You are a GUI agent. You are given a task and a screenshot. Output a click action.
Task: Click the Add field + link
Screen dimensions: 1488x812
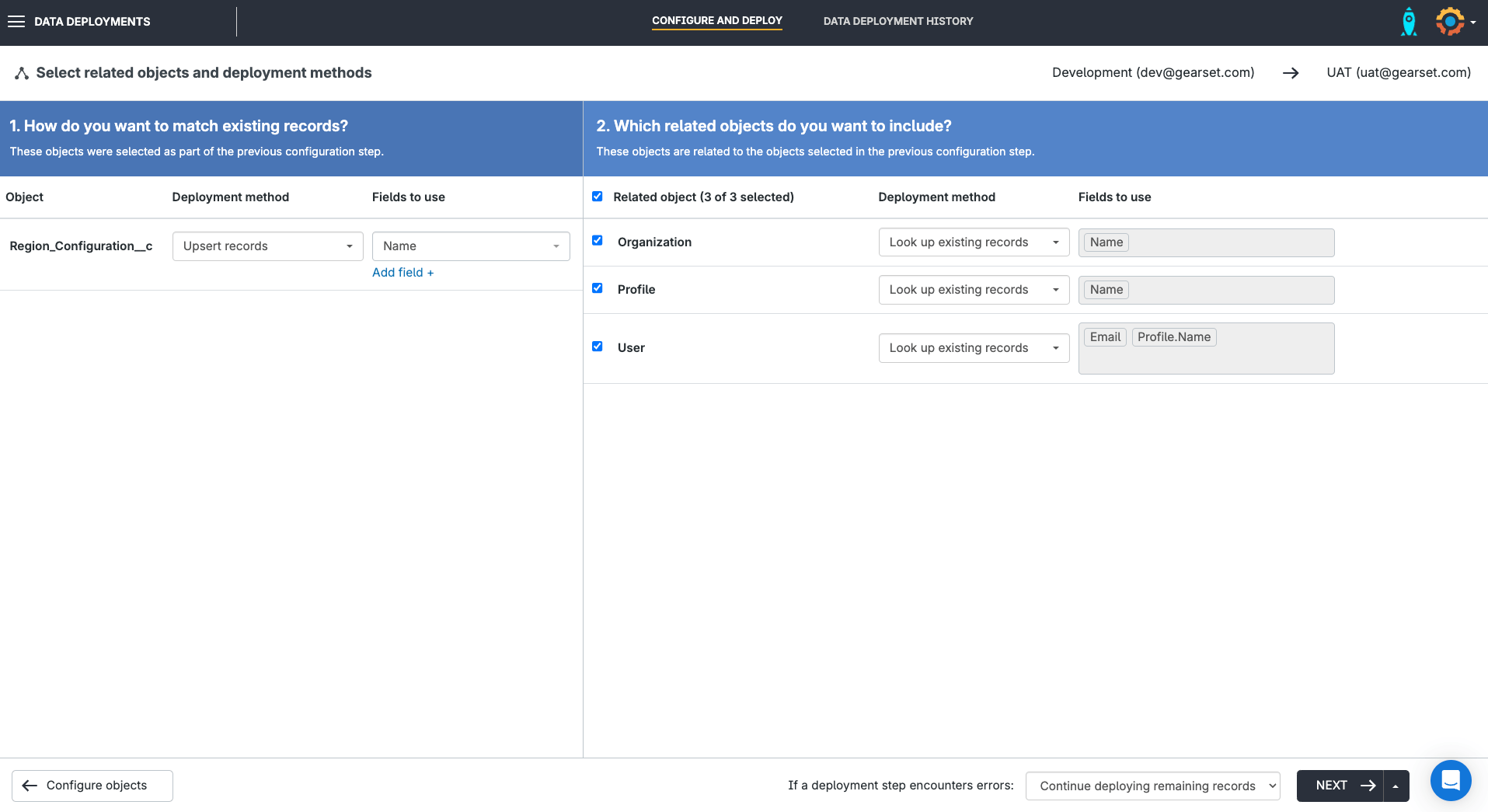[x=402, y=273]
